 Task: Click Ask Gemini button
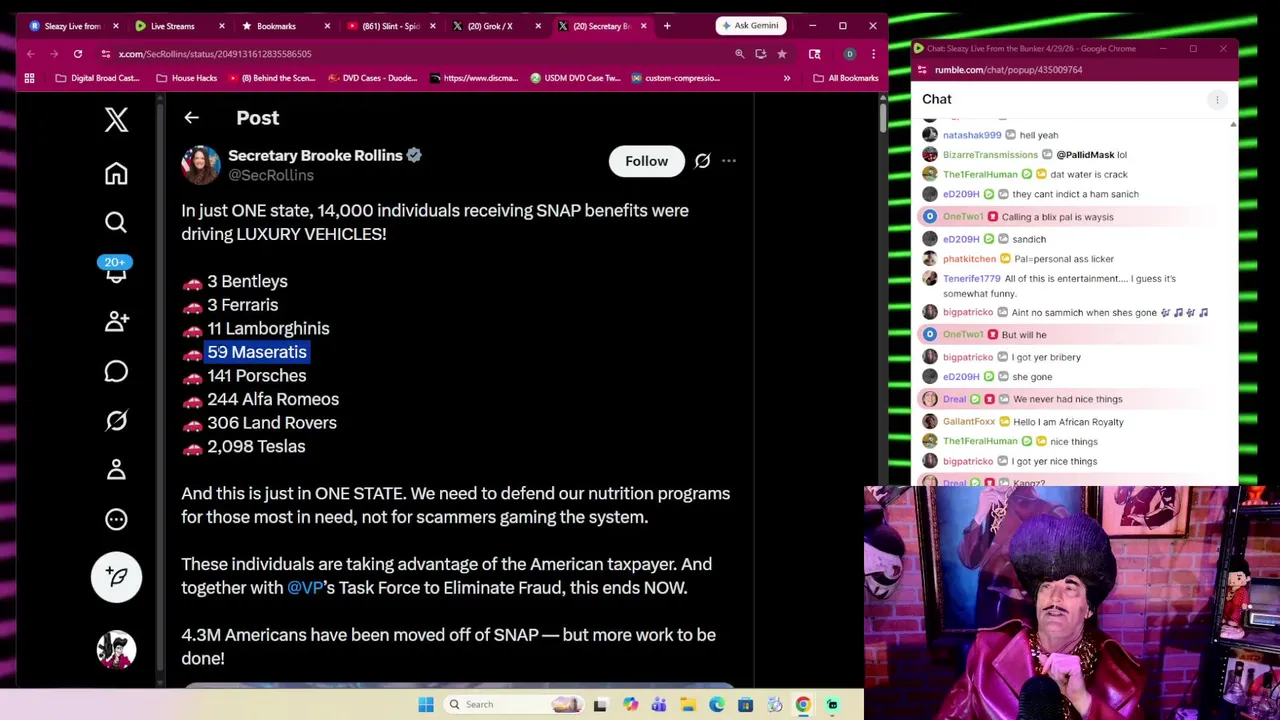pyautogui.click(x=750, y=26)
